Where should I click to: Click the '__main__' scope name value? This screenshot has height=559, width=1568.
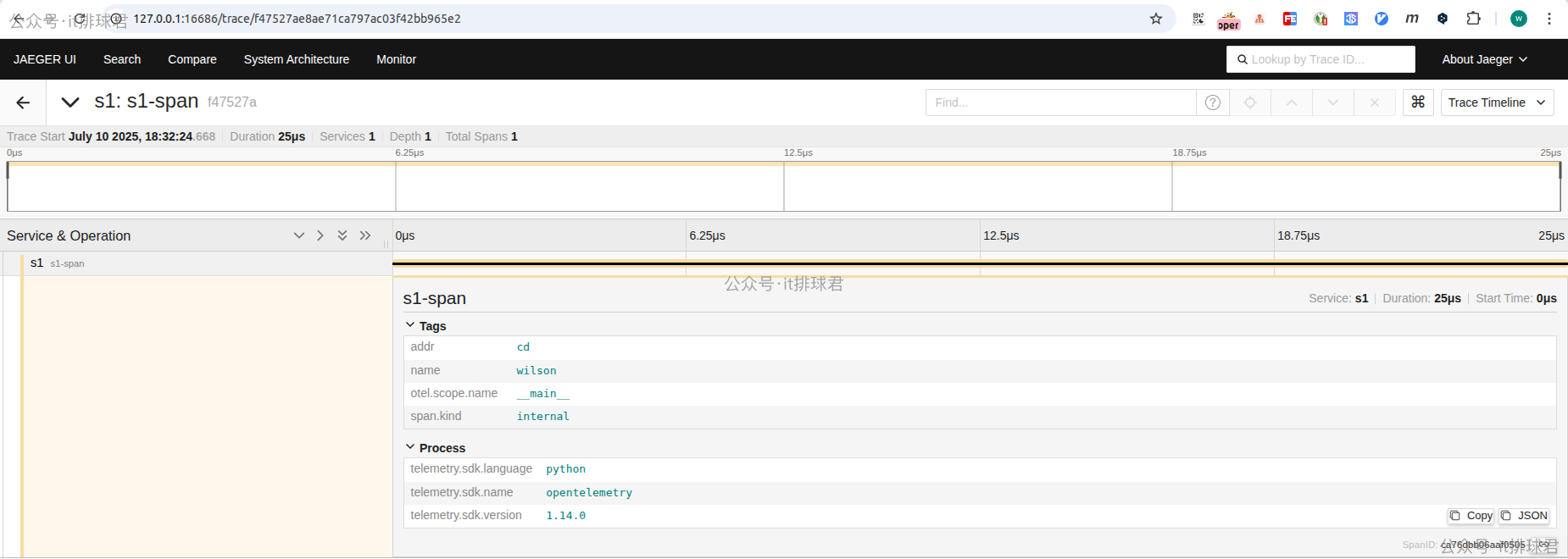[543, 394]
